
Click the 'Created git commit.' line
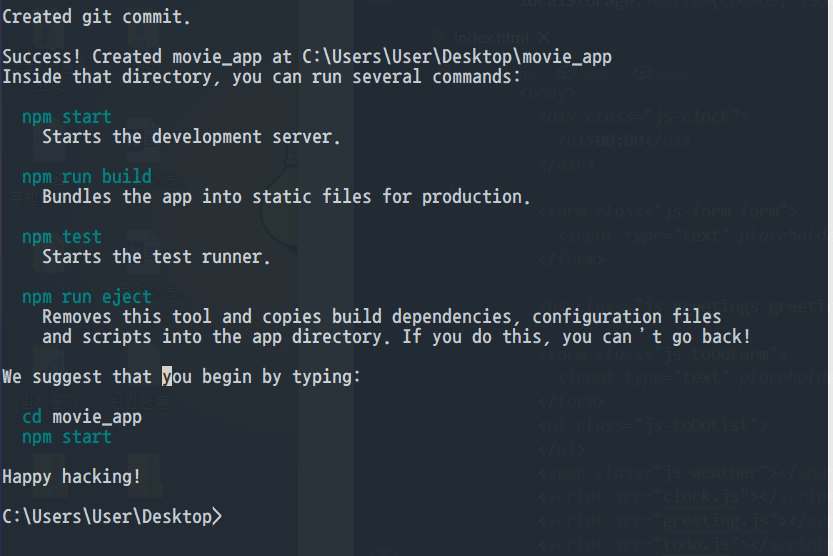tap(96, 17)
